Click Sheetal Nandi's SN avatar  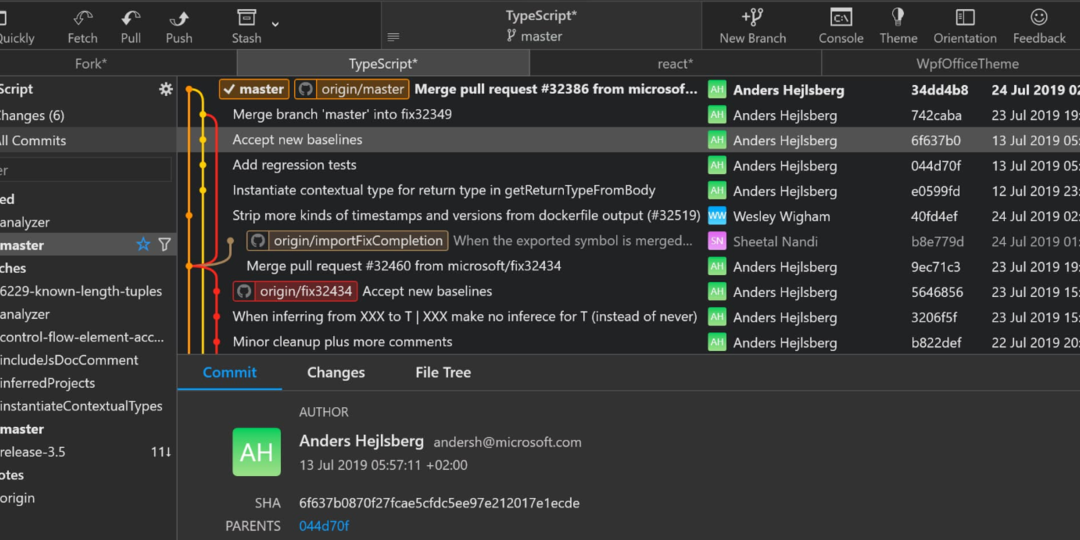717,241
